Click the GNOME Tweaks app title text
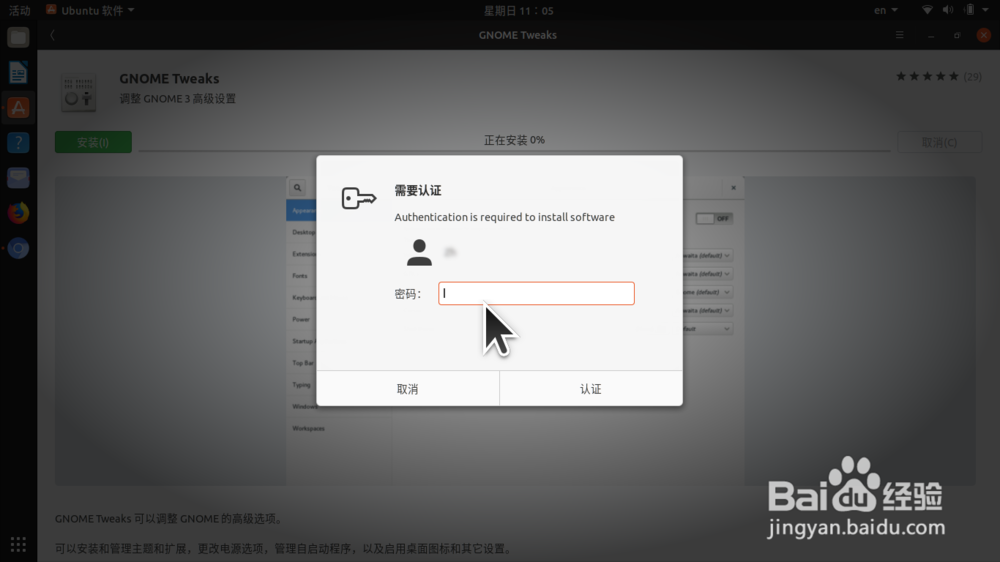This screenshot has height=562, width=1000. pos(169,78)
